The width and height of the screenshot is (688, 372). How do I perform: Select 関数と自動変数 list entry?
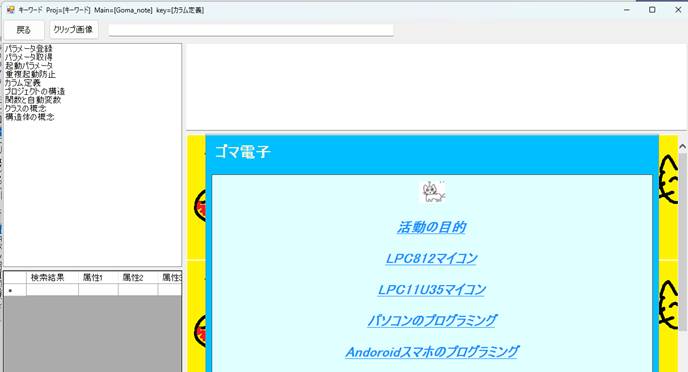pos(33,100)
